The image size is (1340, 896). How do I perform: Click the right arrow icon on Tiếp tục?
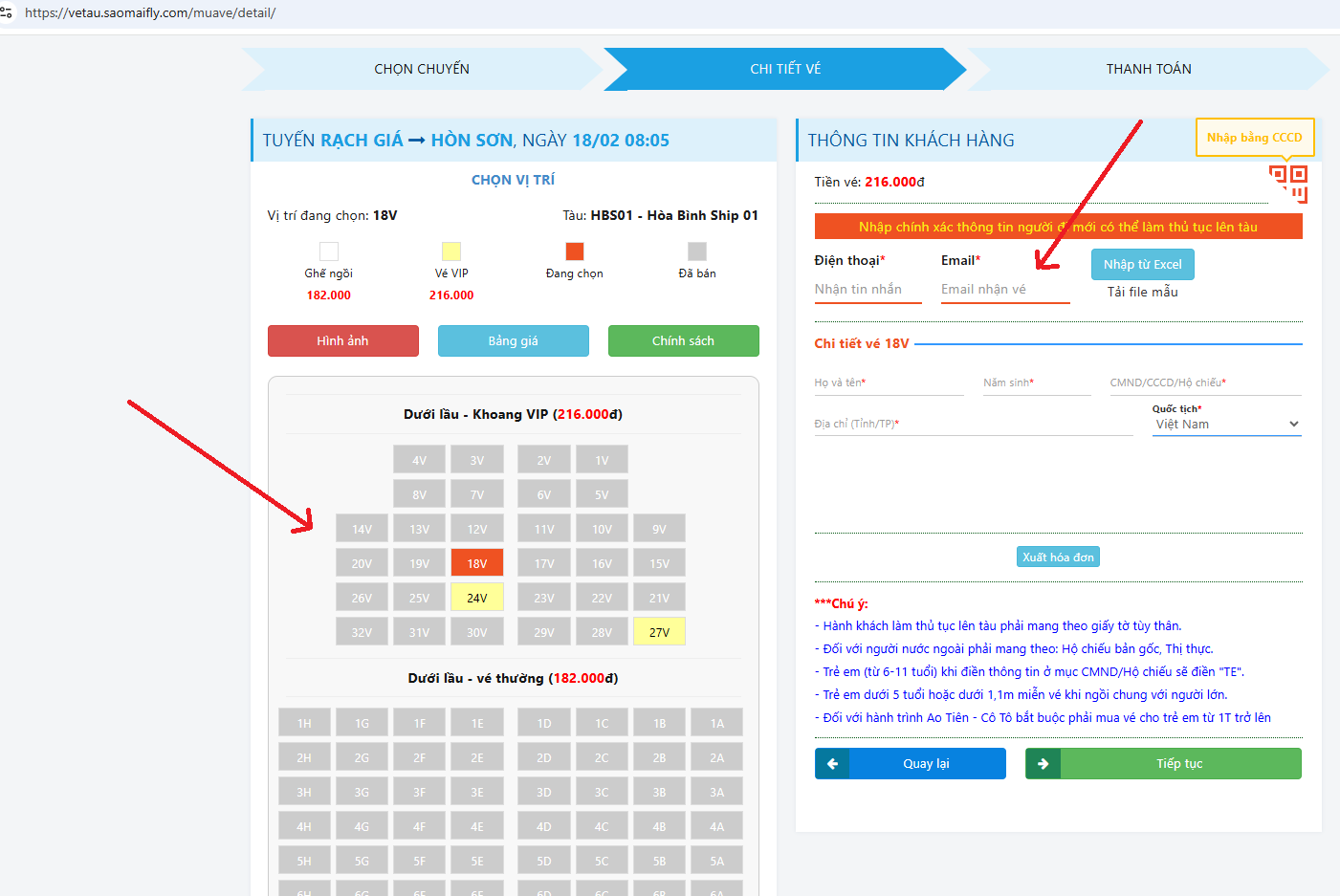pos(1043,764)
